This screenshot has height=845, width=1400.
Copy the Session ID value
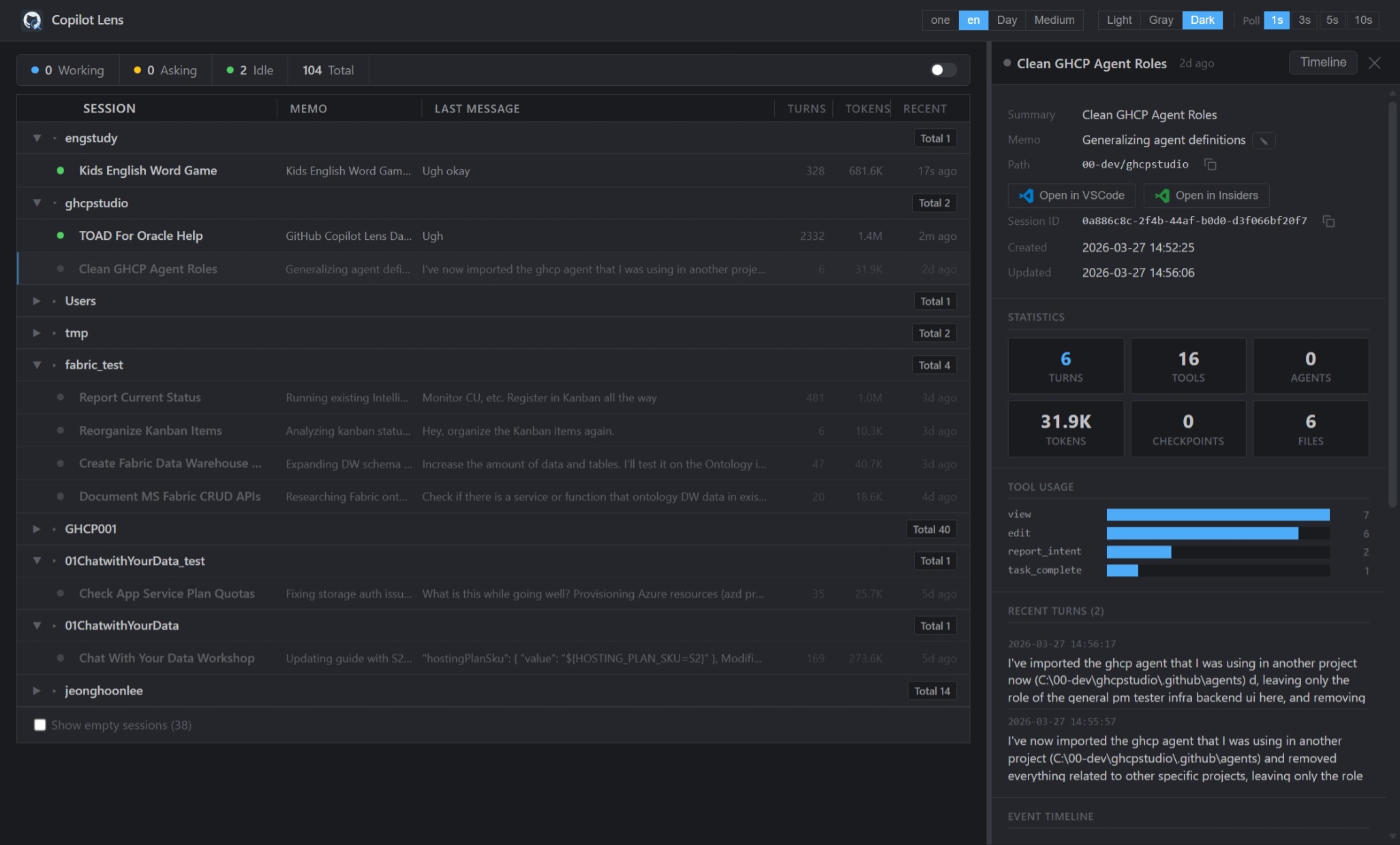pyautogui.click(x=1328, y=221)
